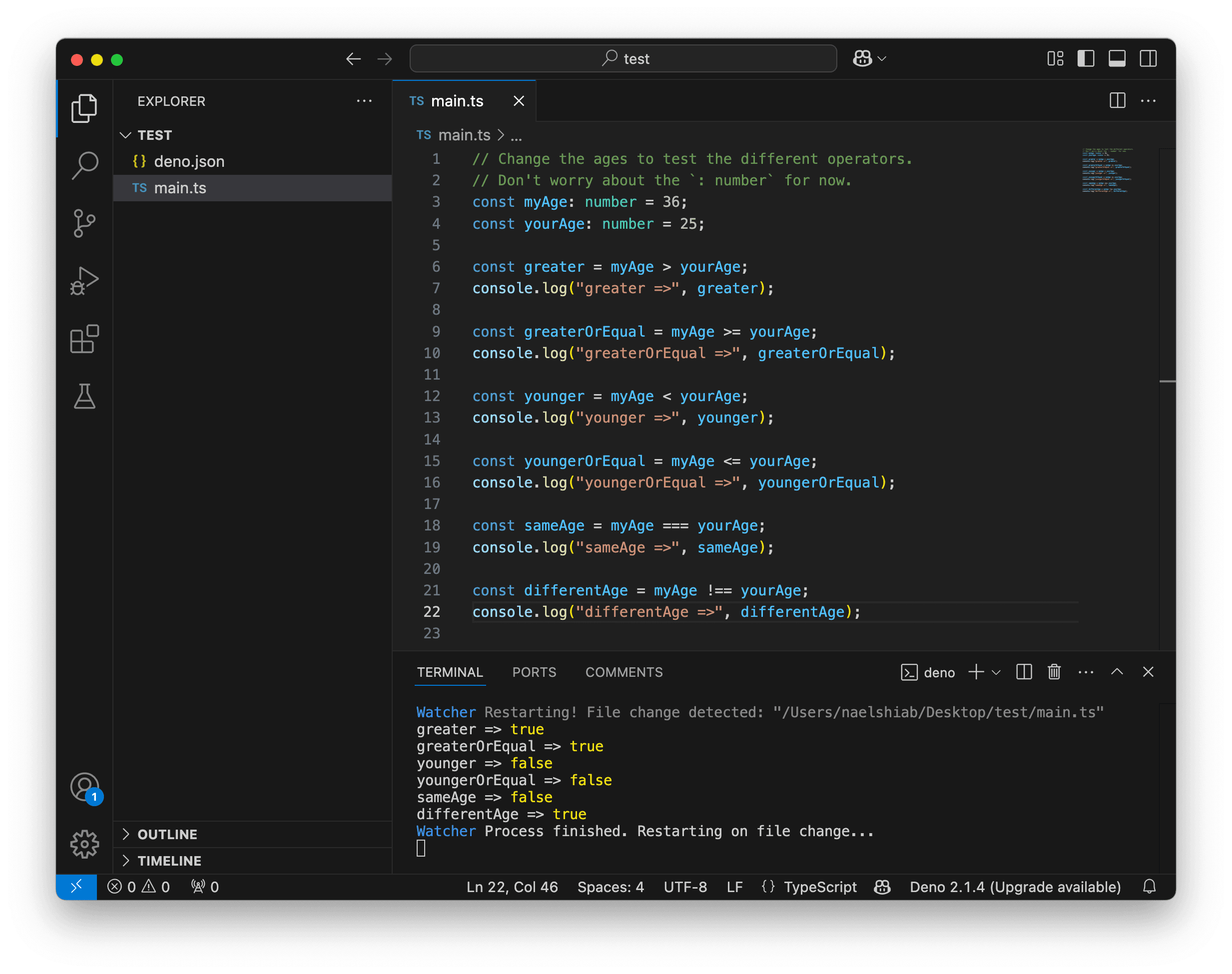
Task: Create a new terminal with plus
Action: [x=976, y=672]
